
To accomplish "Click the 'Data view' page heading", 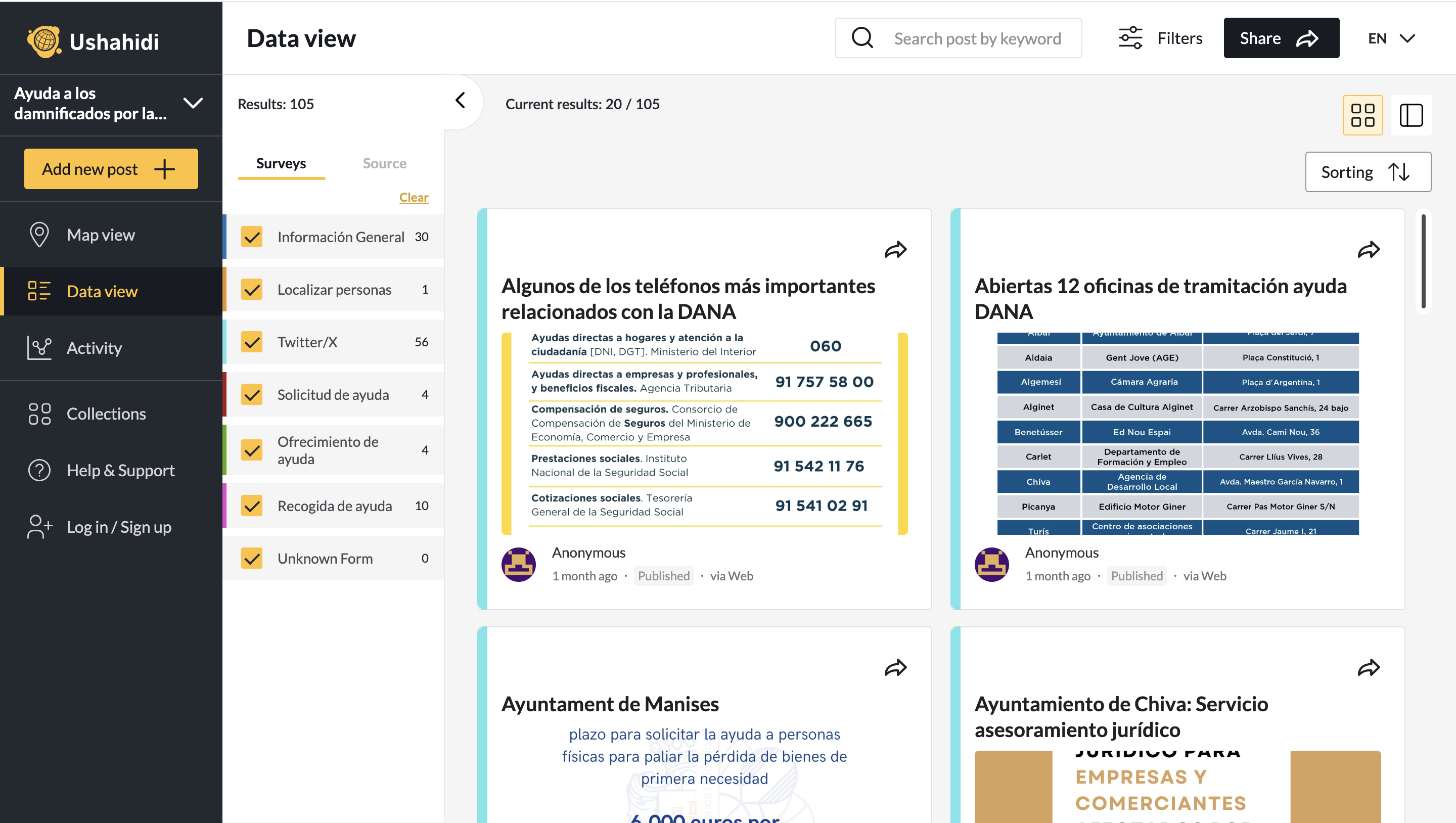I will (x=301, y=38).
